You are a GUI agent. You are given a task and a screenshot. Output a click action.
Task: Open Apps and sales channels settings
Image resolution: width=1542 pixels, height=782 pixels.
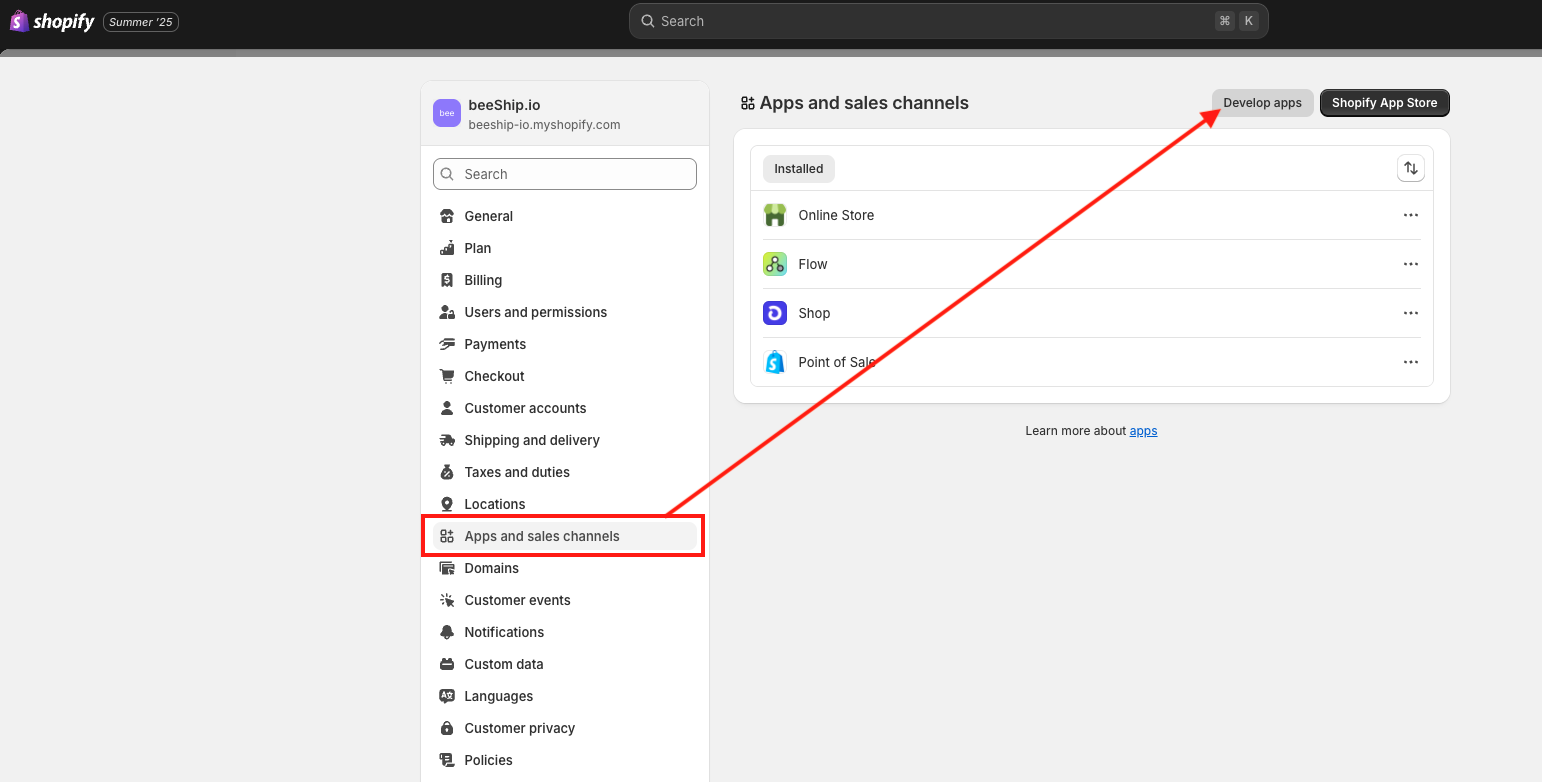[x=541, y=536]
